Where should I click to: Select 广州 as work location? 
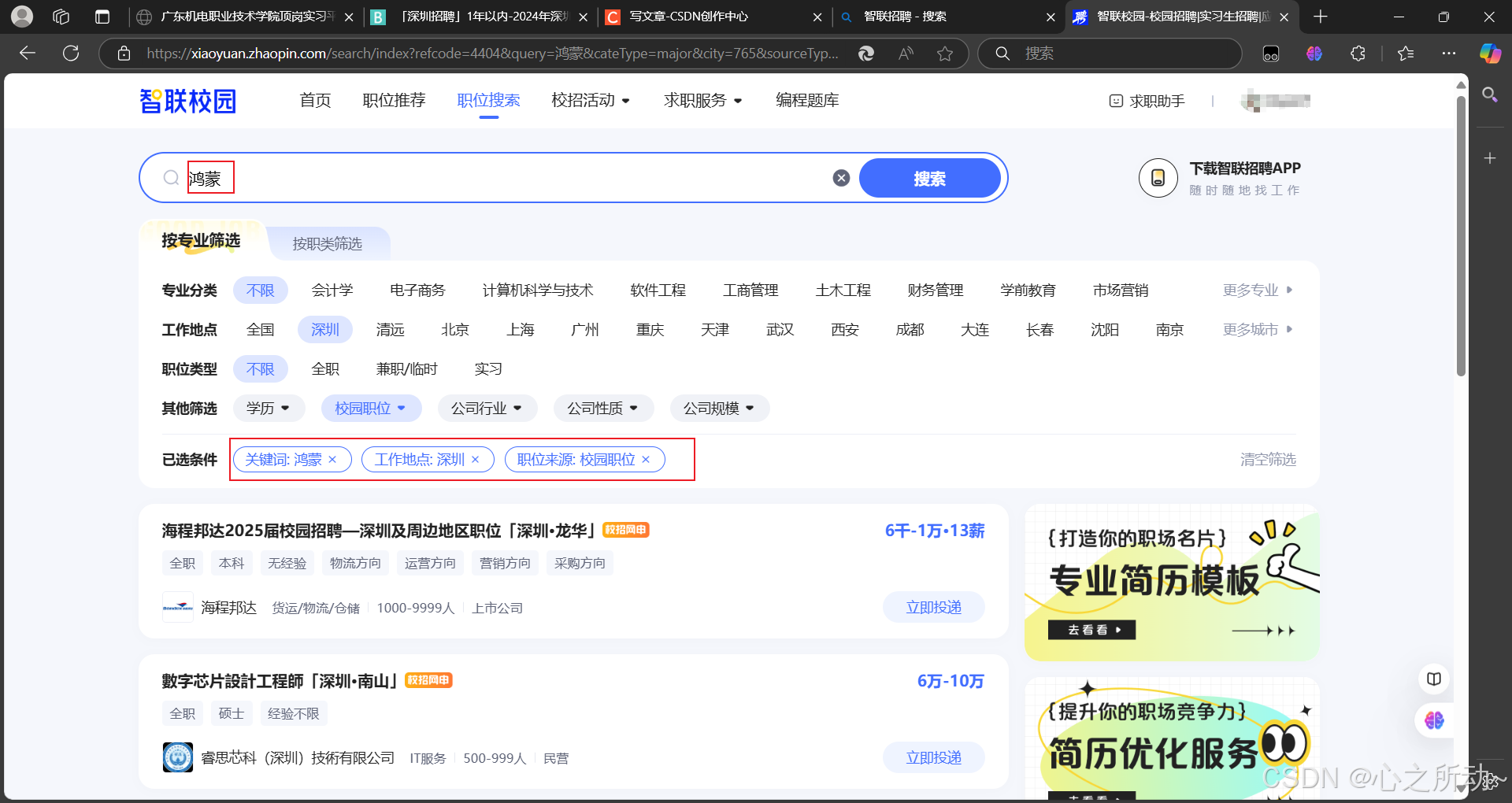pyautogui.click(x=585, y=330)
